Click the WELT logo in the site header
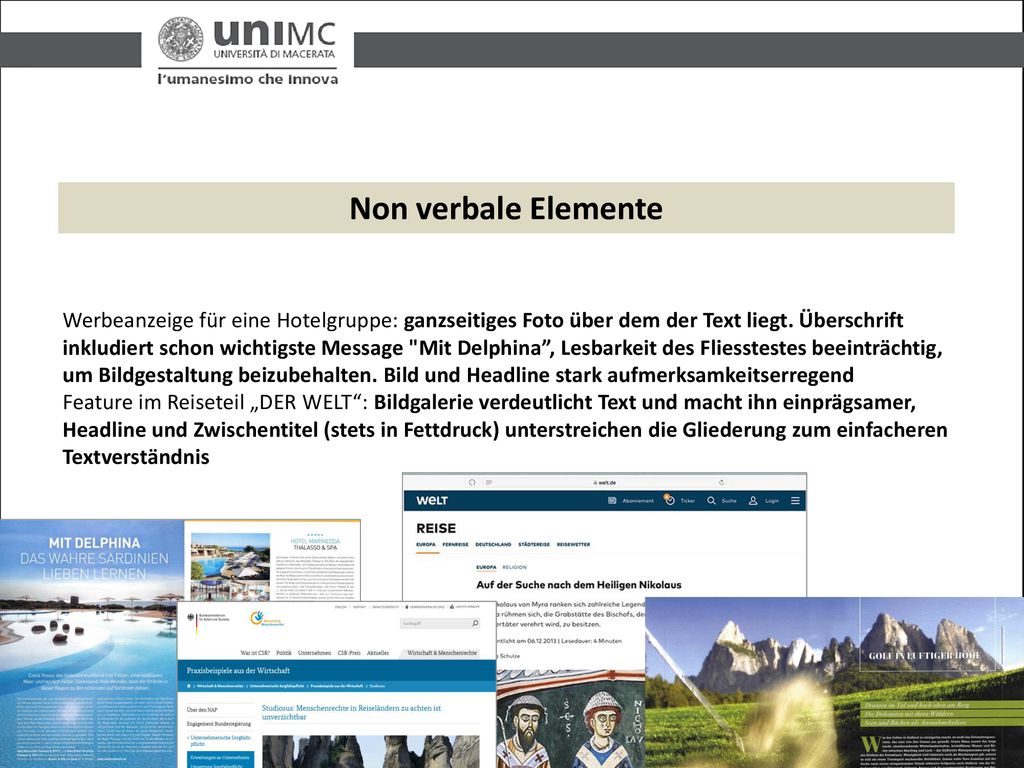The image size is (1024, 768). click(432, 501)
